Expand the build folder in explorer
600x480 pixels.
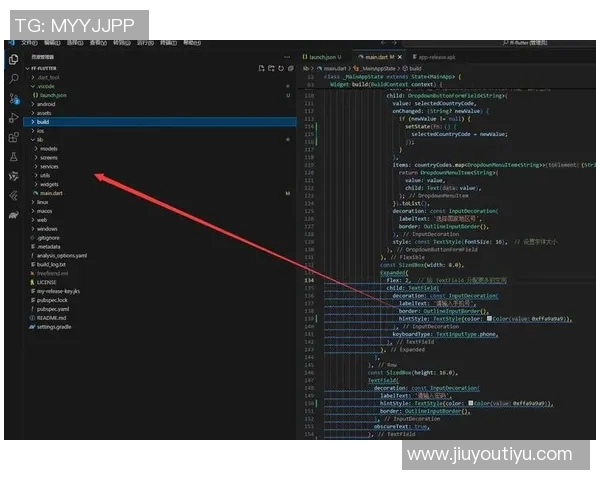(x=44, y=121)
